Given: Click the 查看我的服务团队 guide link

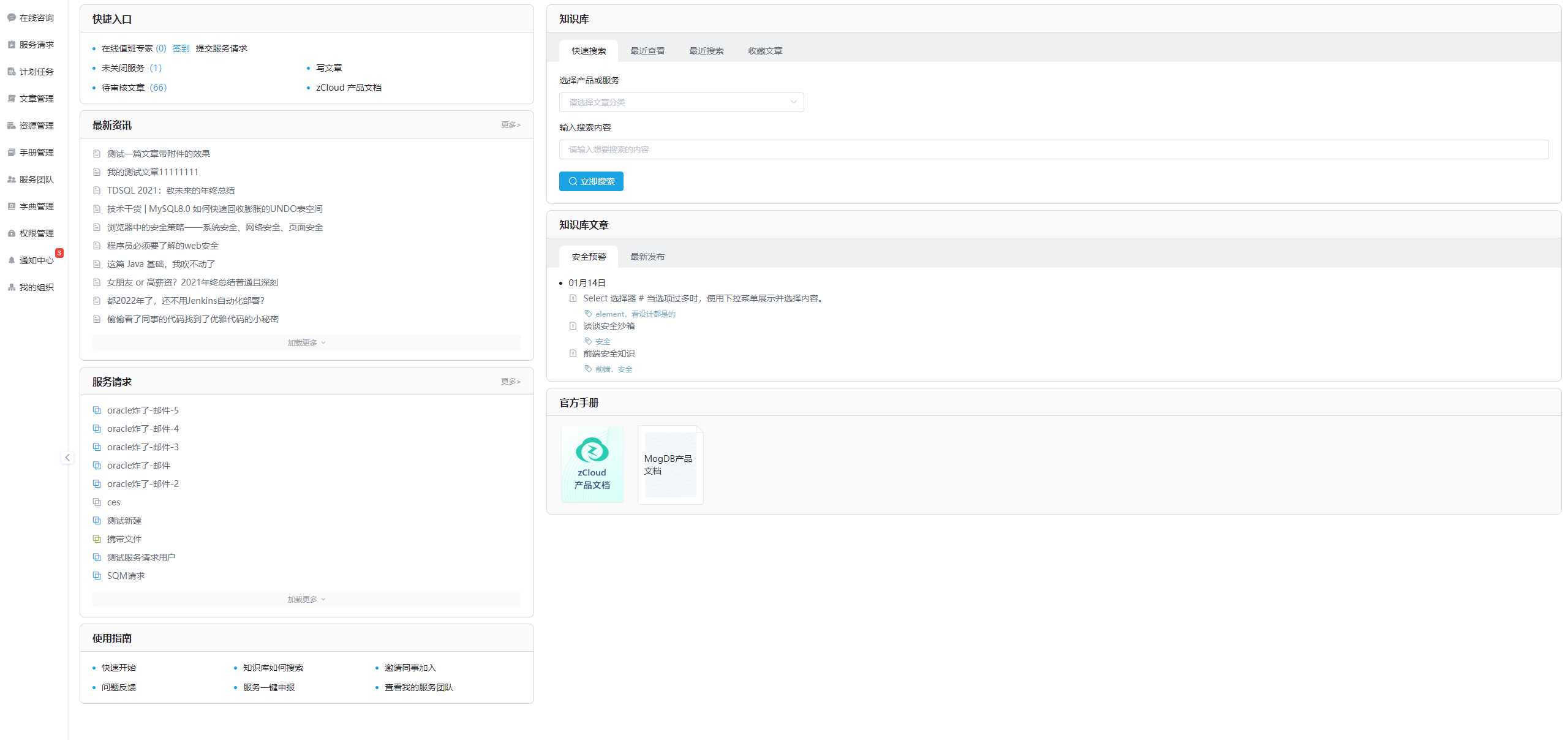Looking at the screenshot, I should (x=419, y=687).
